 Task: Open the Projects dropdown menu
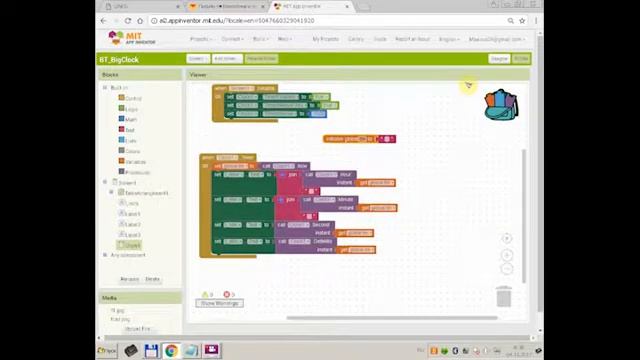(x=201, y=39)
